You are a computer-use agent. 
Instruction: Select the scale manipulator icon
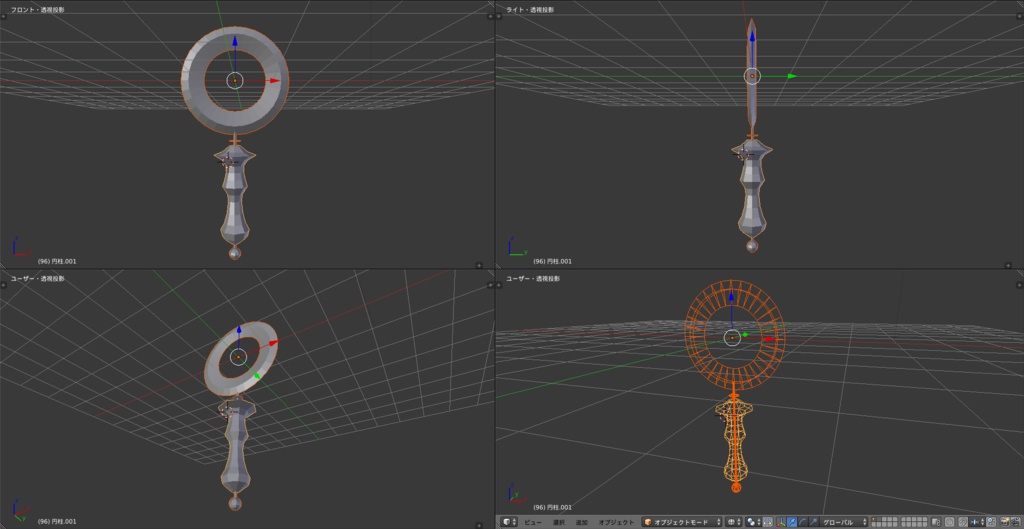tap(813, 522)
